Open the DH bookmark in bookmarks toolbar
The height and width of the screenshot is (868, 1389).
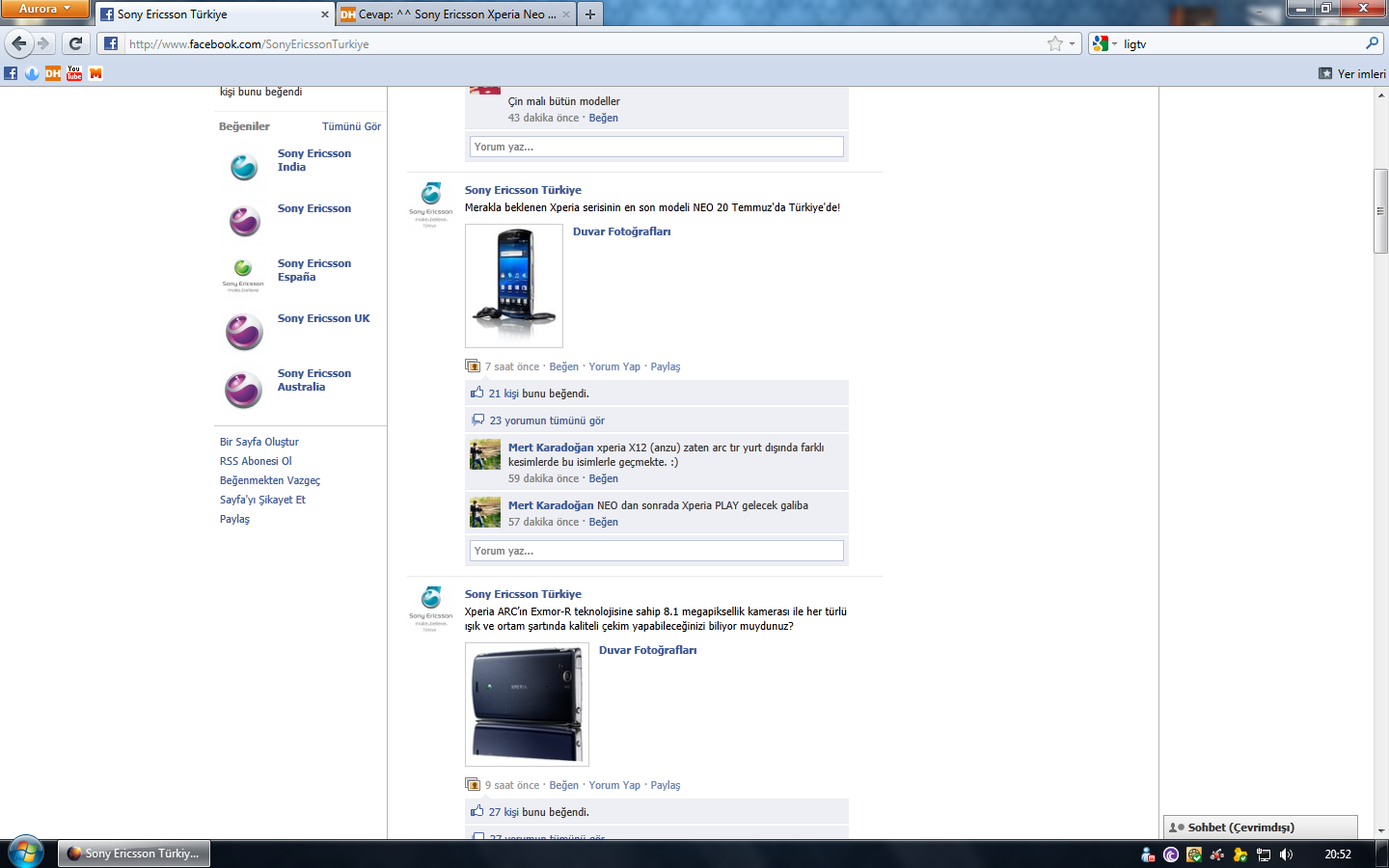coord(53,73)
